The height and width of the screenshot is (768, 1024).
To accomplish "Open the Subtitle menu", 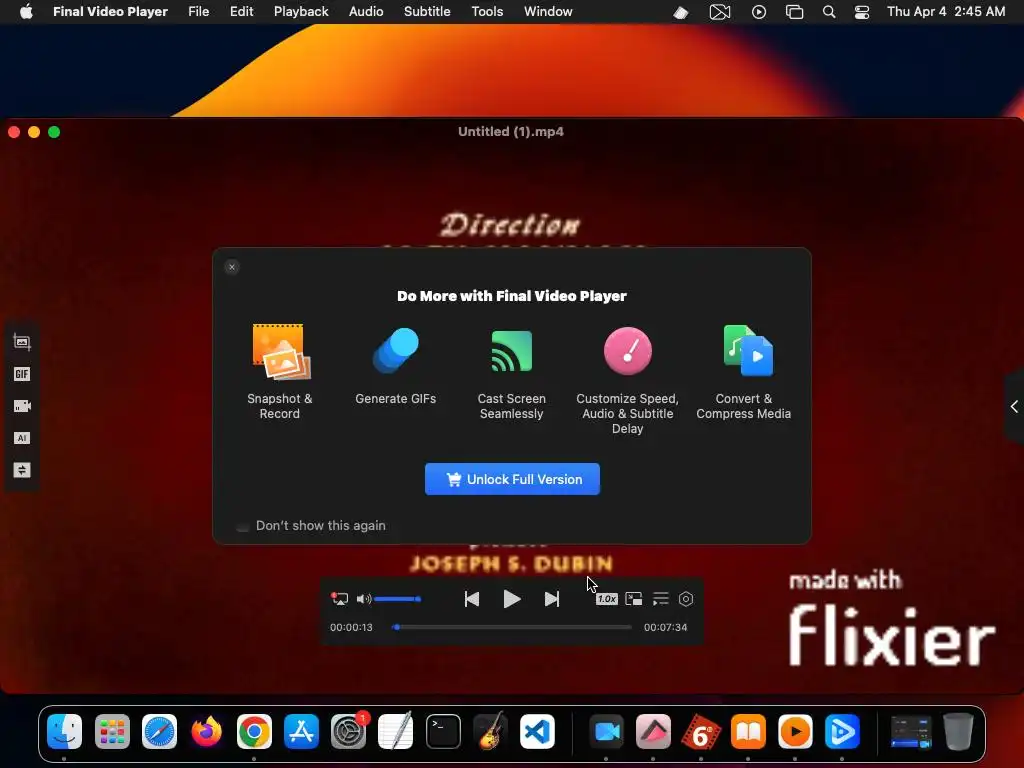I will 427,12.
